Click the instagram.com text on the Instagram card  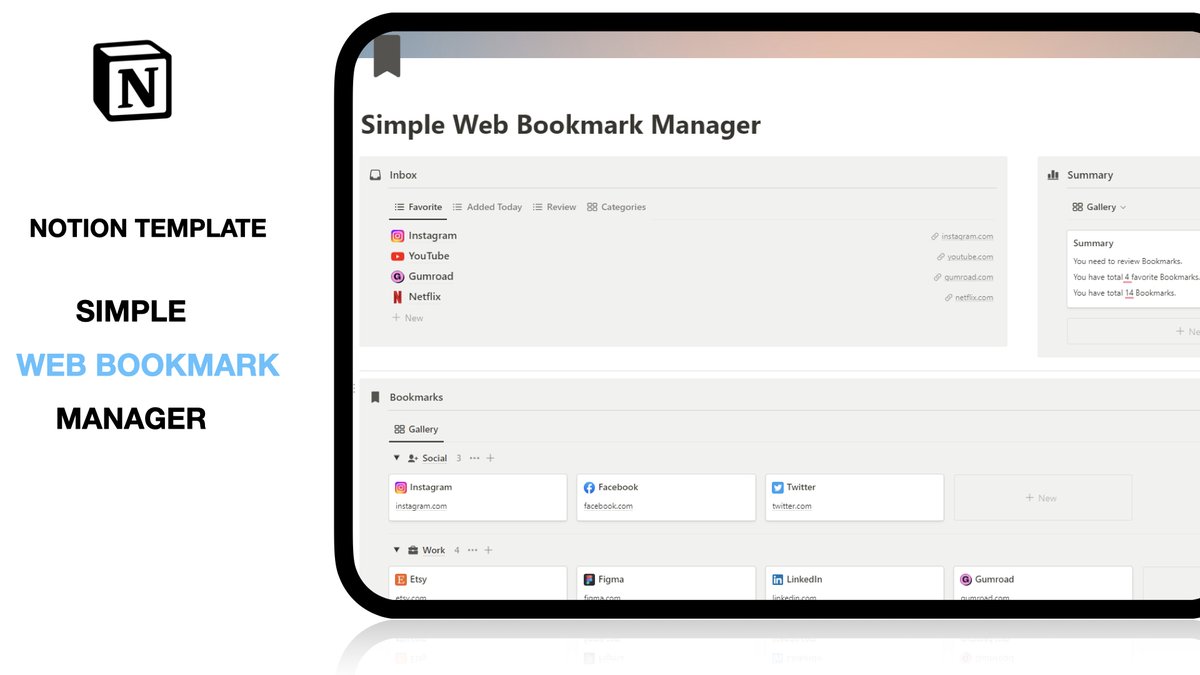(x=421, y=506)
